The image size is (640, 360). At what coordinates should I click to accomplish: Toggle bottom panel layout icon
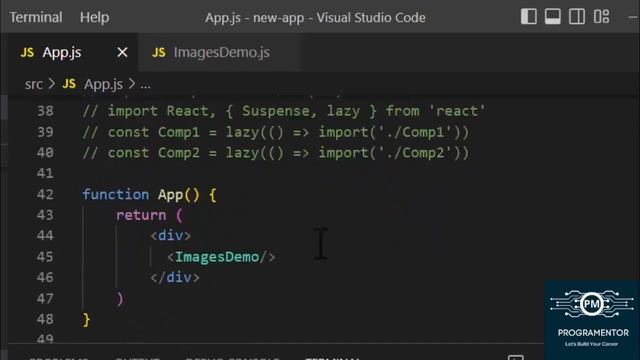553,17
